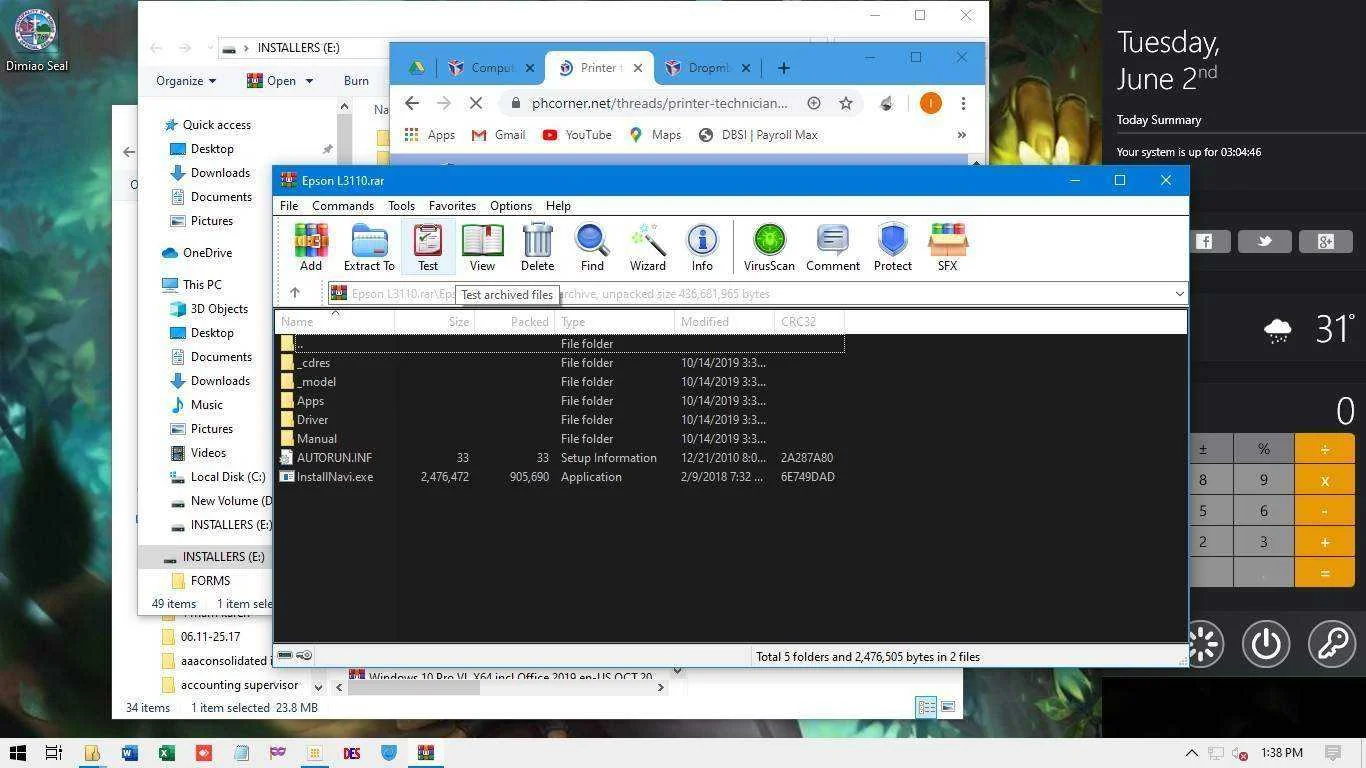Open Maps bookmark in Chrome

[x=656, y=135]
